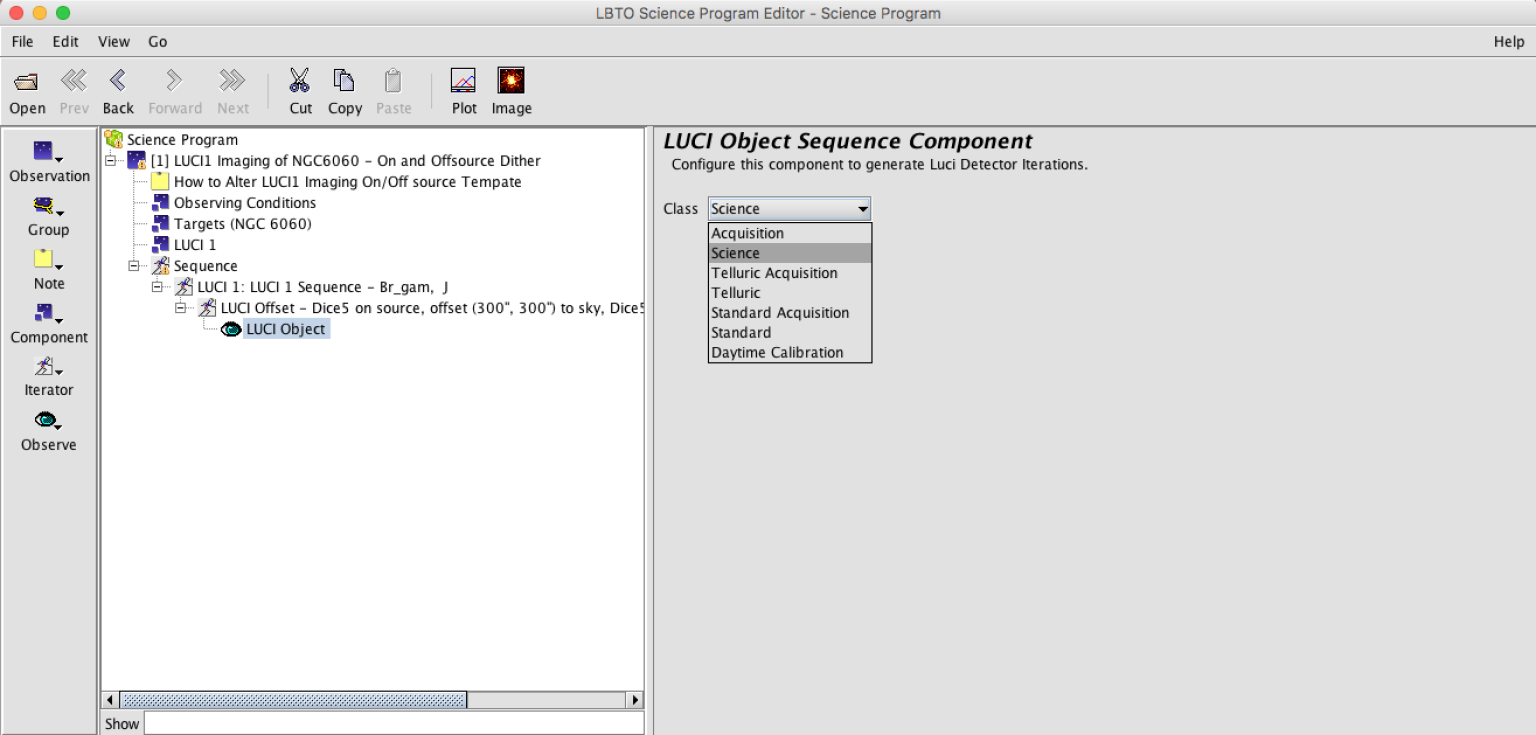Select the LUCI 1 tree row
1536x735 pixels.
(x=195, y=245)
